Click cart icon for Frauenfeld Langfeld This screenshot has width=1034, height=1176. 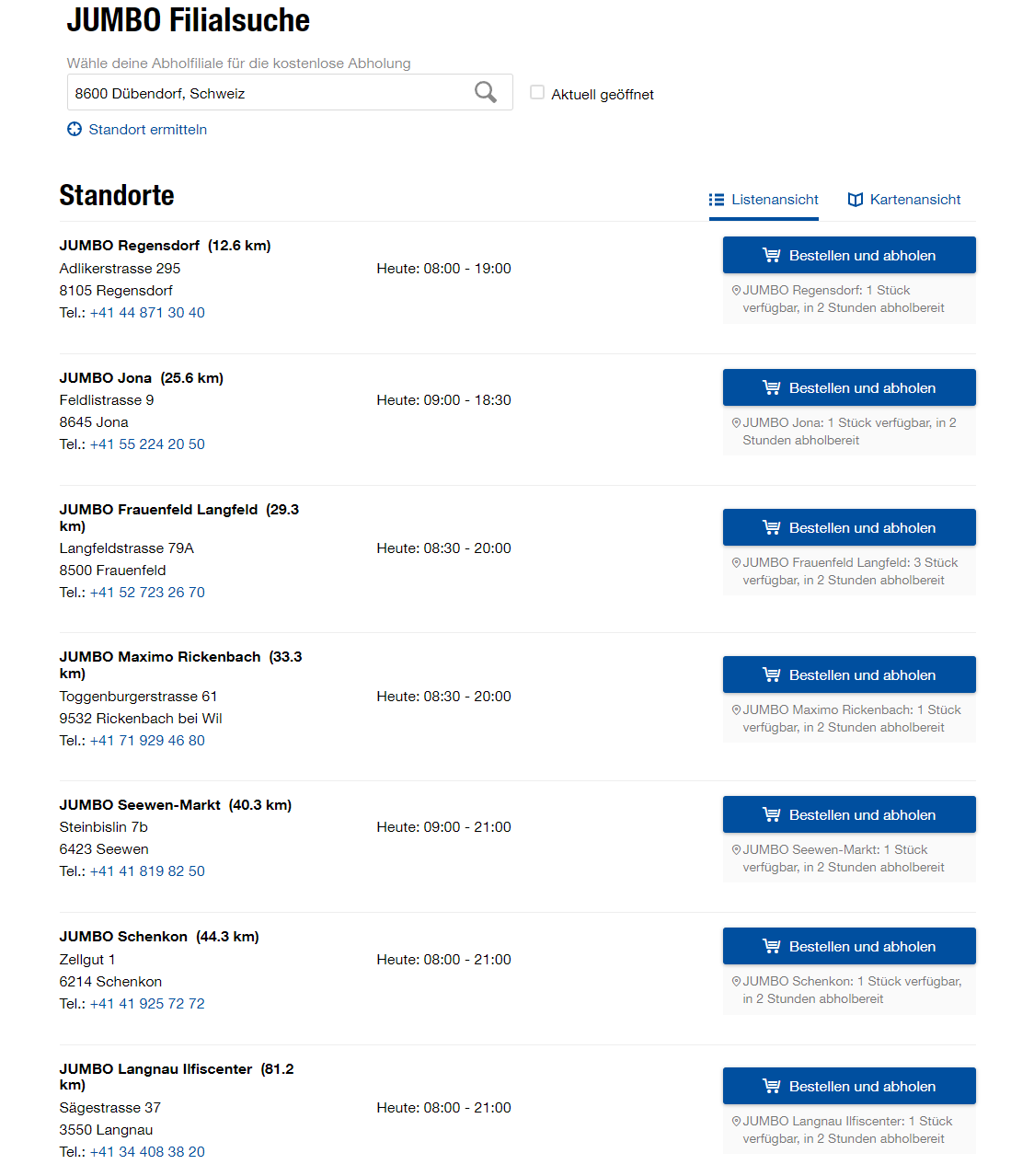point(772,528)
